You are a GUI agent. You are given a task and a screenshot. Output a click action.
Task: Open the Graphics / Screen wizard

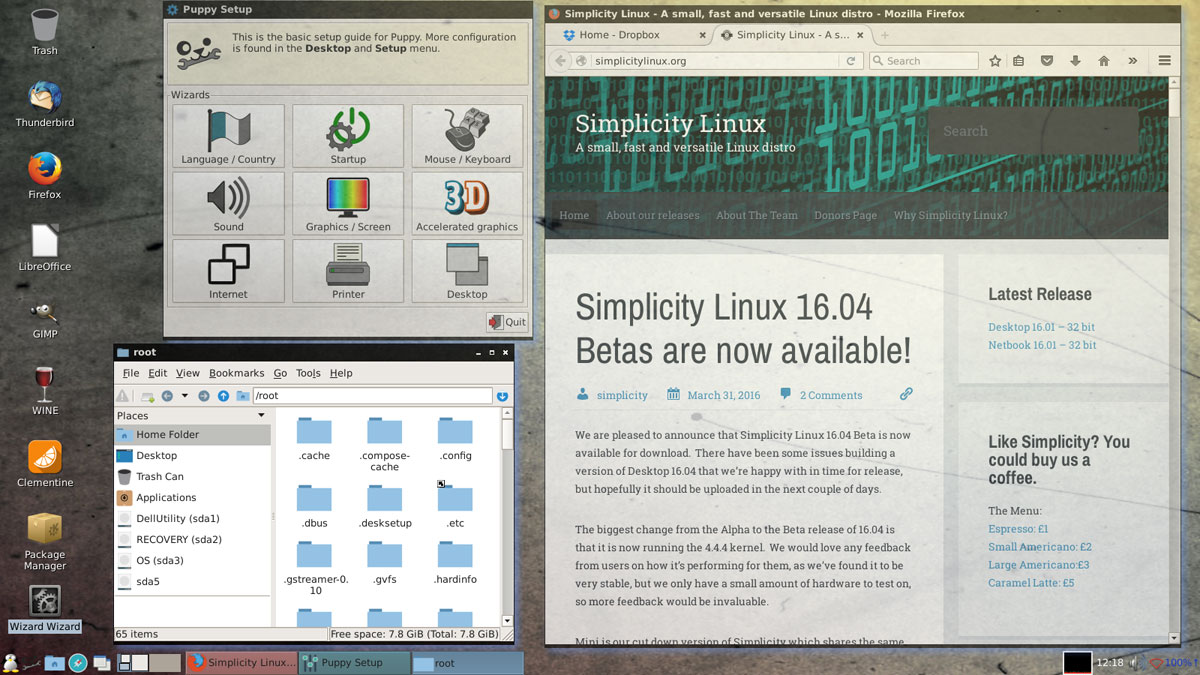[348, 204]
